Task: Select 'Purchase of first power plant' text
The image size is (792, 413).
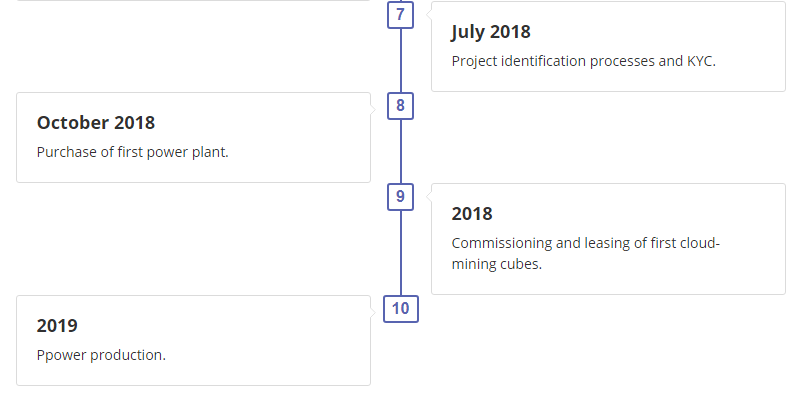Action: point(133,152)
